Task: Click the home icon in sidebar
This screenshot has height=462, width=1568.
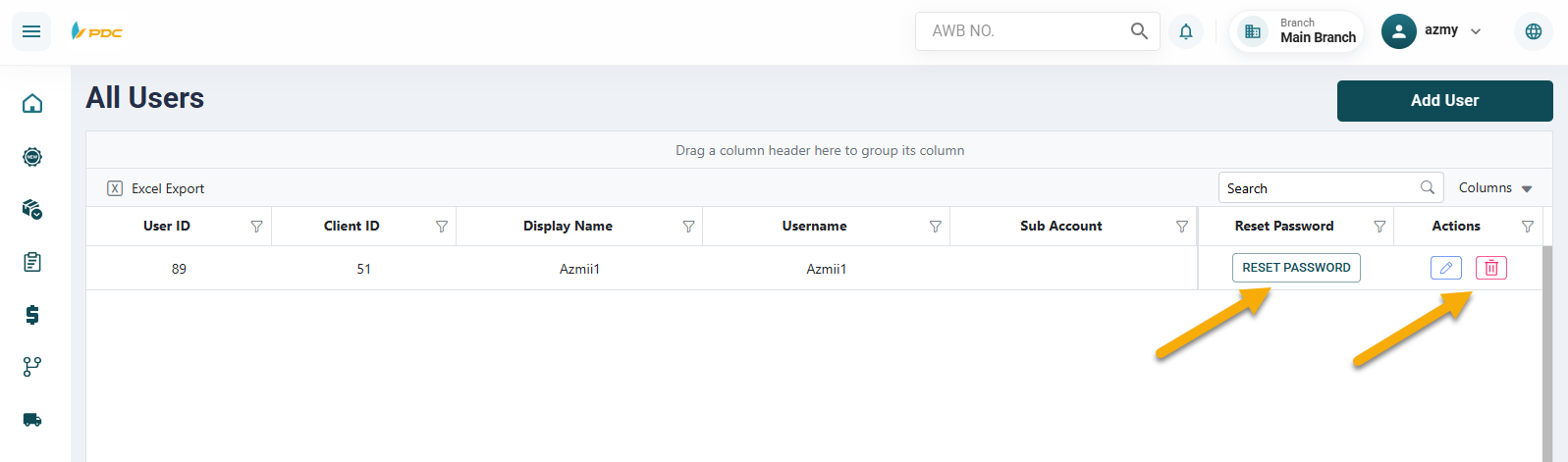Action: 32,103
